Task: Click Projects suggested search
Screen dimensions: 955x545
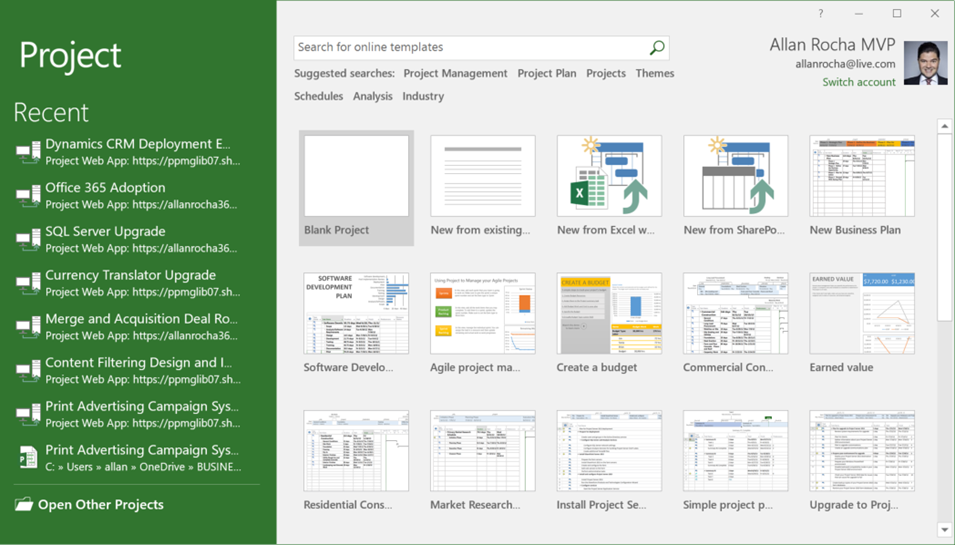Action: (606, 73)
